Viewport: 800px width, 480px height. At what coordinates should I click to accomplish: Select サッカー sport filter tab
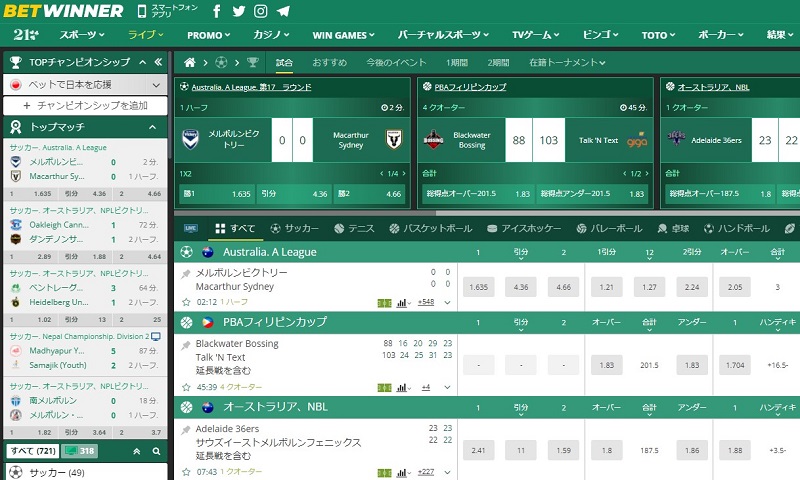[294, 229]
